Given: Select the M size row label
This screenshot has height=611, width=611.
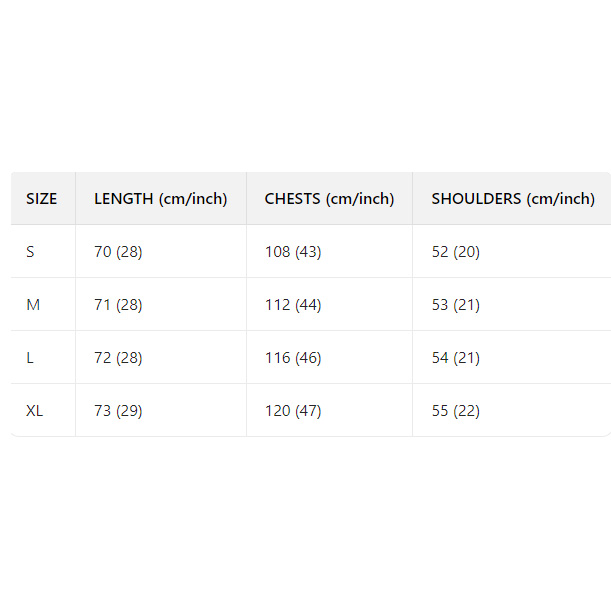Looking at the screenshot, I should point(33,305).
